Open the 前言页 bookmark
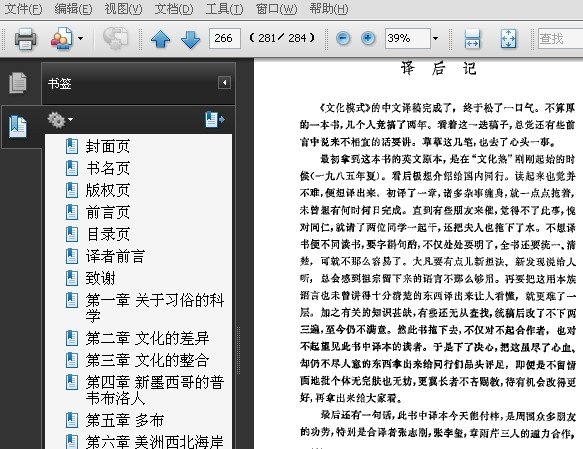 [x=107, y=212]
